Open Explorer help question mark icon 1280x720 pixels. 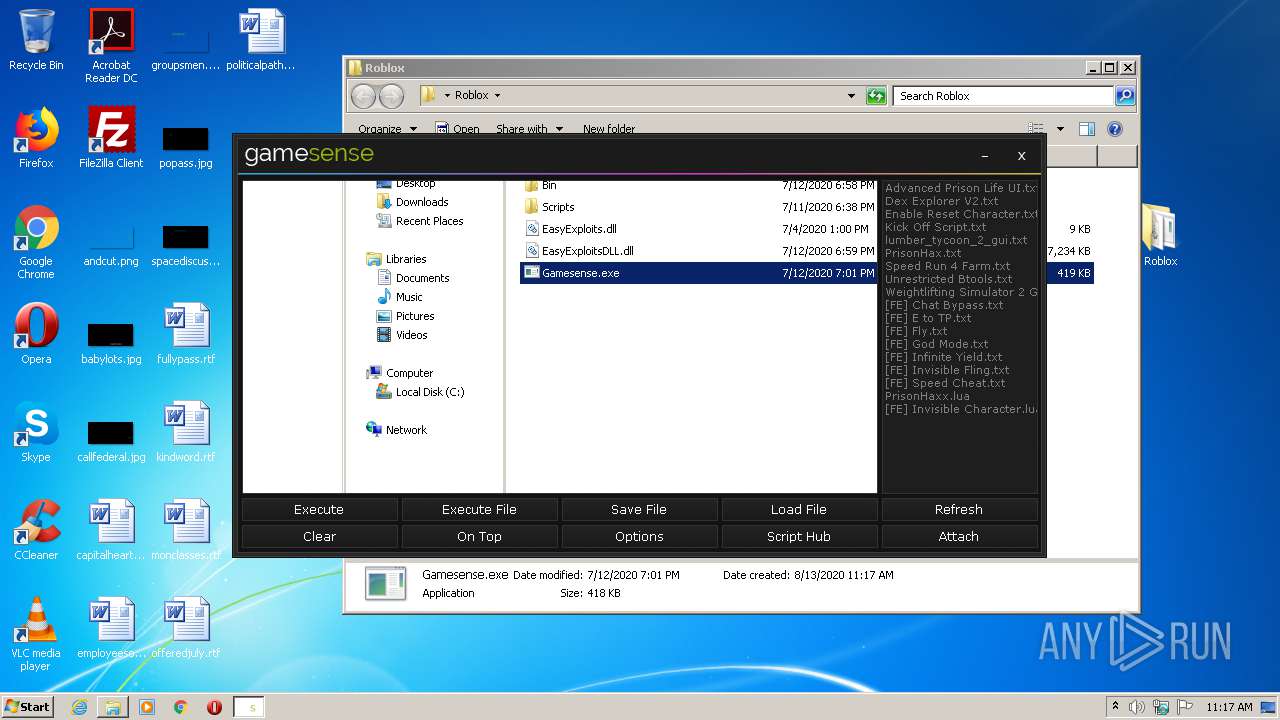click(1115, 129)
